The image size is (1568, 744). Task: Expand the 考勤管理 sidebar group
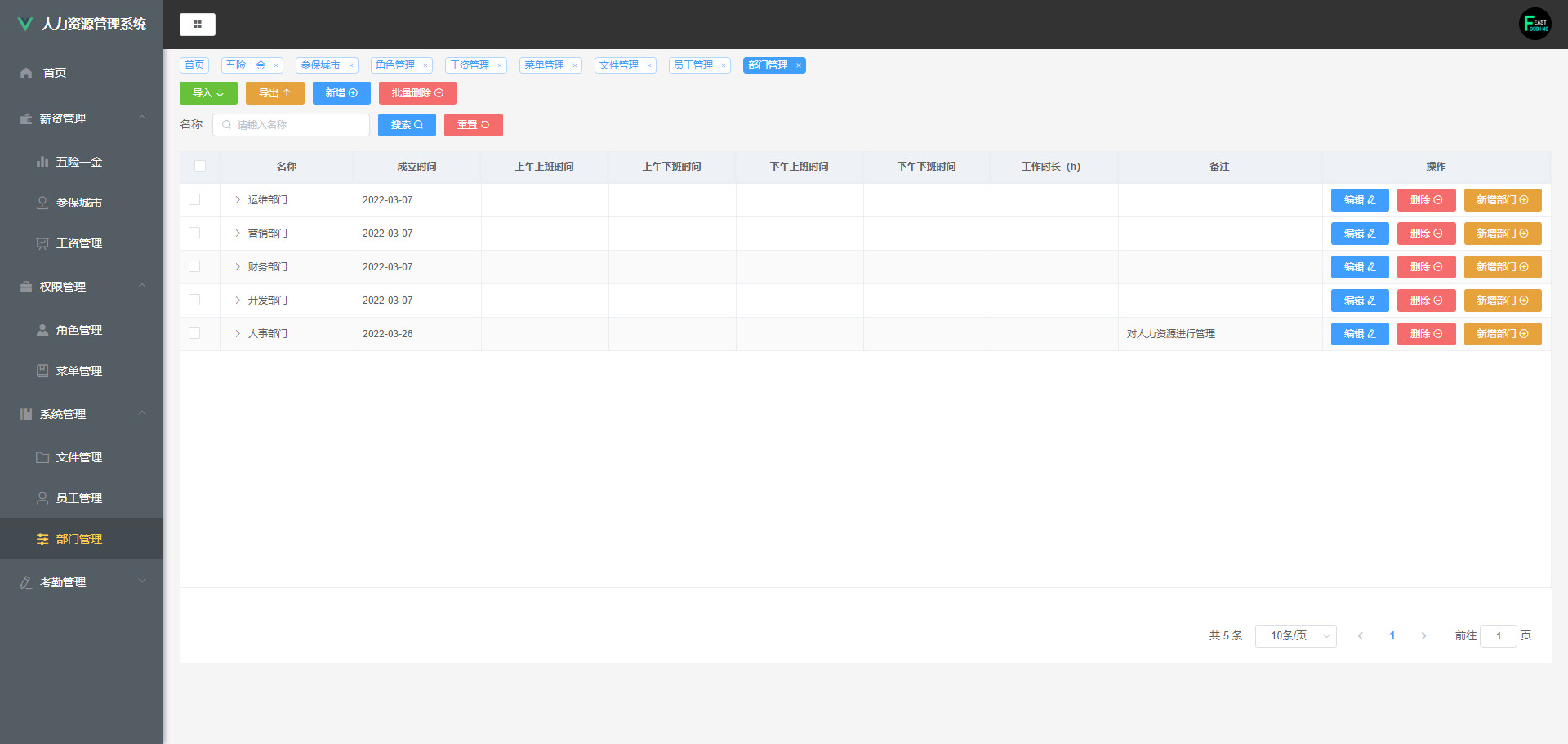click(x=142, y=582)
